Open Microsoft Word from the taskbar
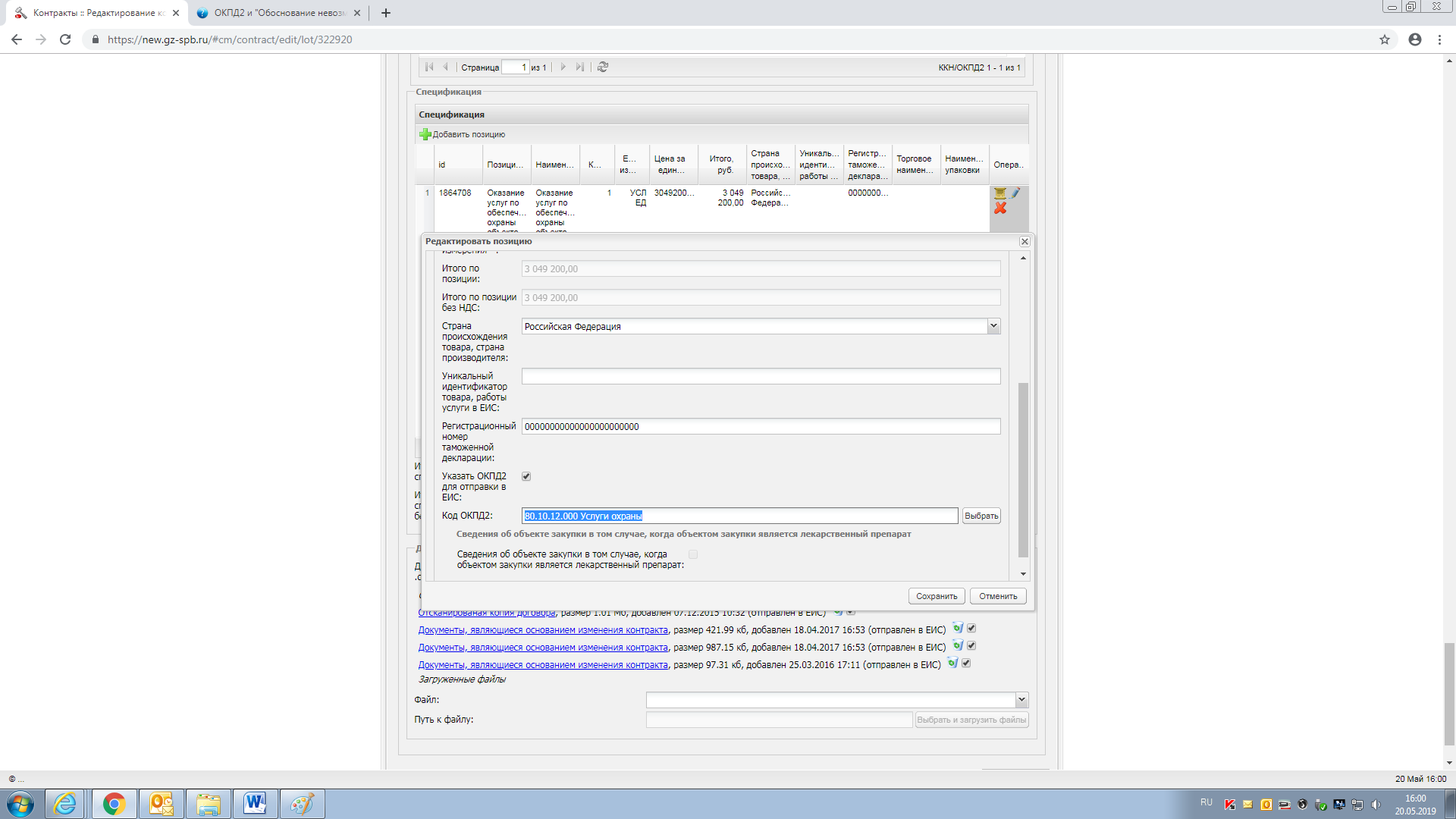 255,803
